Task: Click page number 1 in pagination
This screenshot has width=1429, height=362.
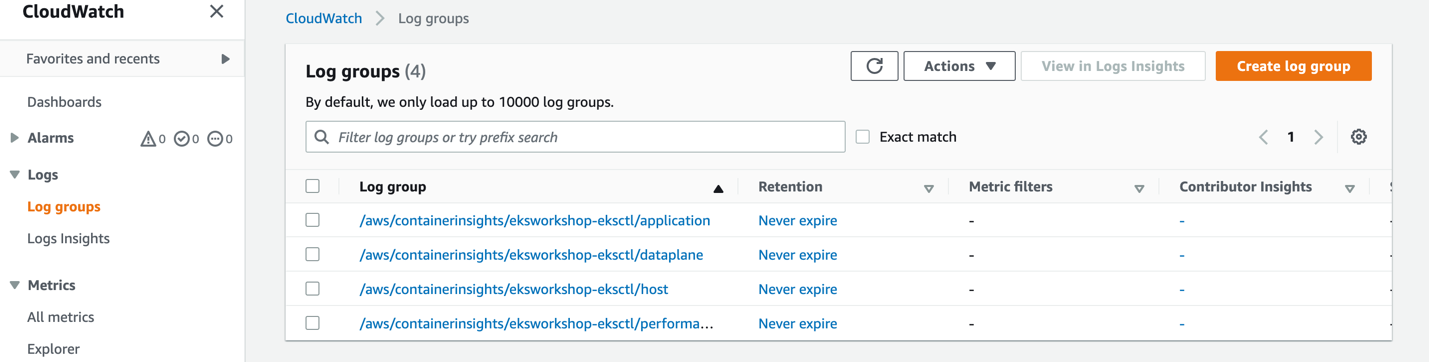Action: click(1290, 137)
